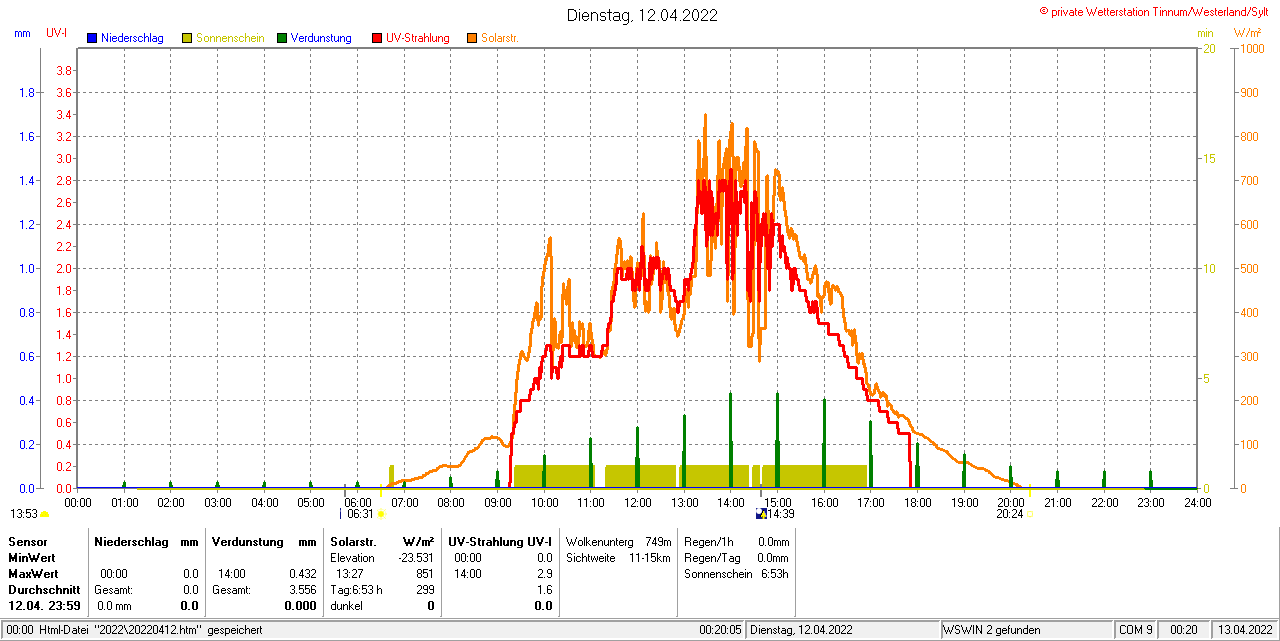
Task: Click the 00:00 time axis label
Action: pos(77,502)
